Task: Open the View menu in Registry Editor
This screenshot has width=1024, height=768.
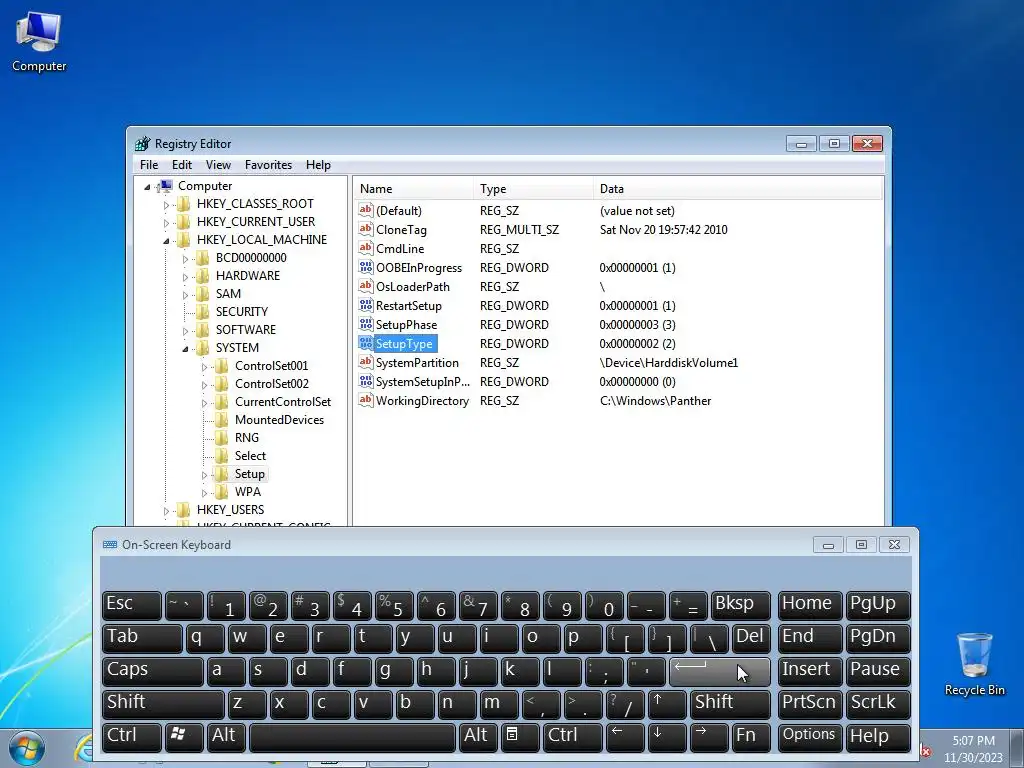Action: coord(218,165)
